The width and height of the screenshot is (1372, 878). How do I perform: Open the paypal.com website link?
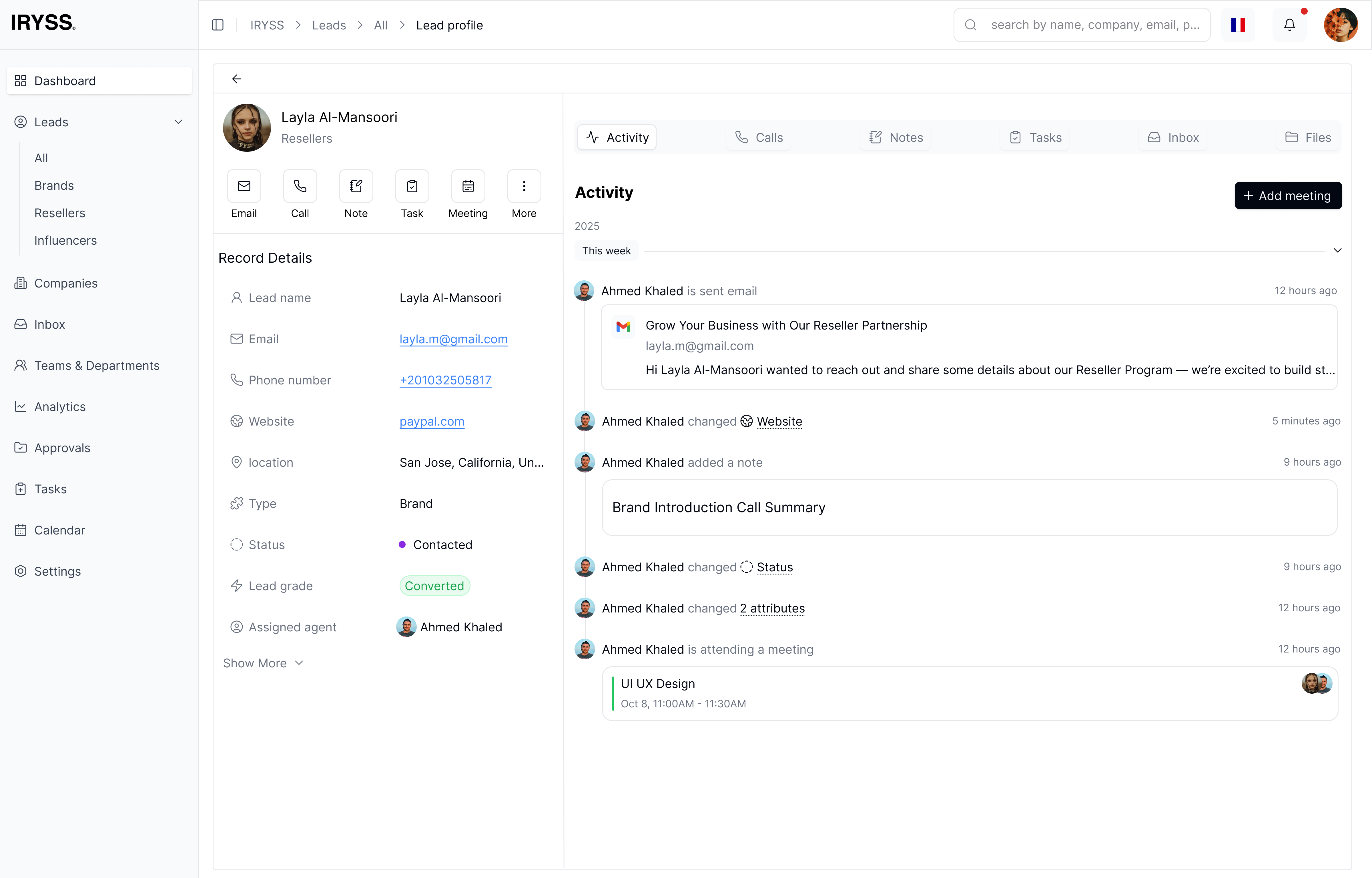click(432, 421)
